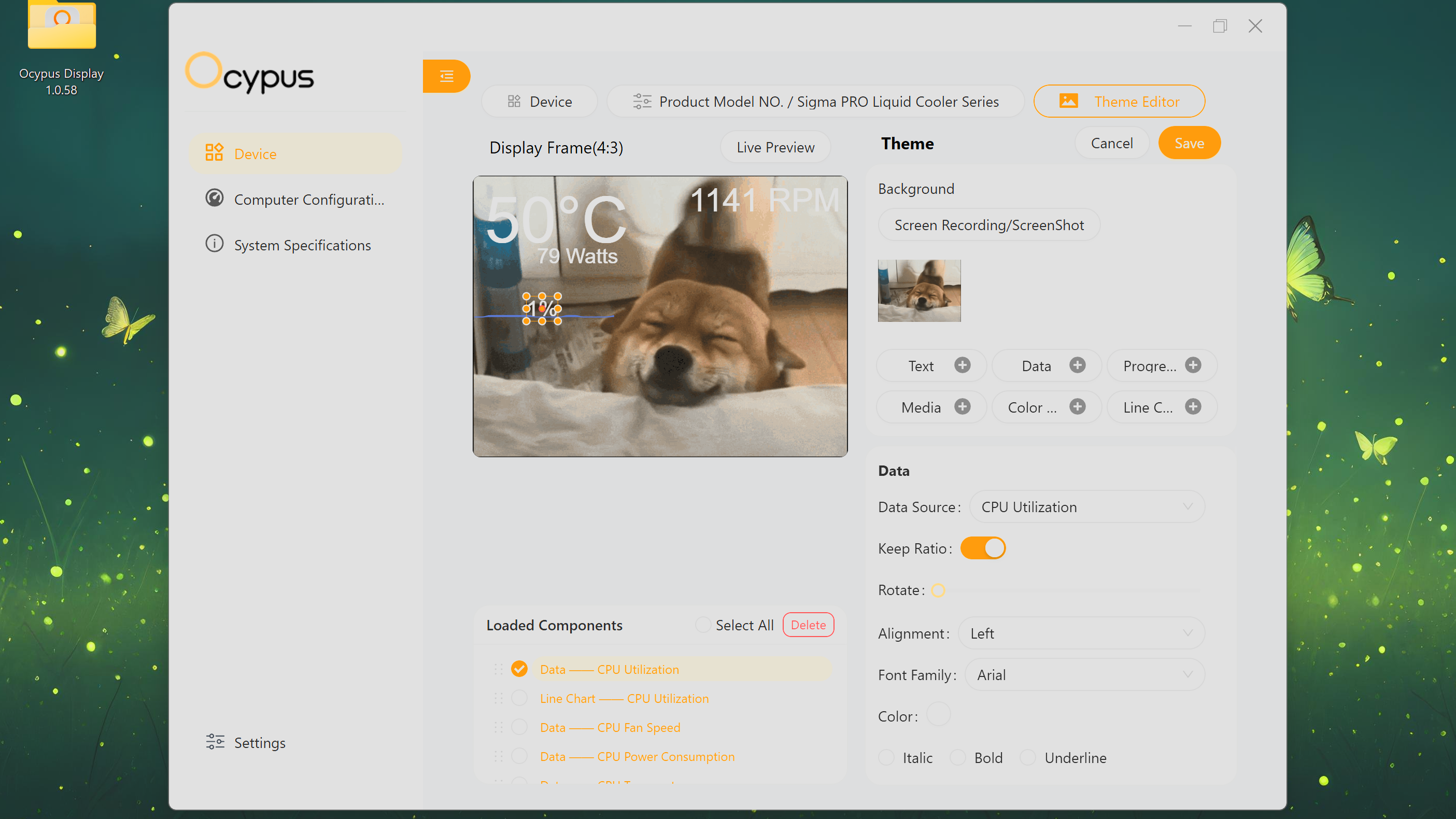Screen dimensions: 1456x819
Task: Open System Specifications in the sidebar
Action: coord(295,245)
